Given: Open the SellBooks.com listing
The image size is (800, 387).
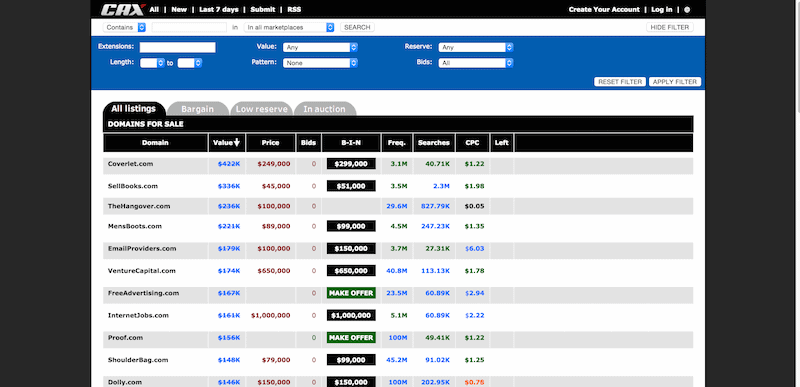Looking at the screenshot, I should 133,186.
